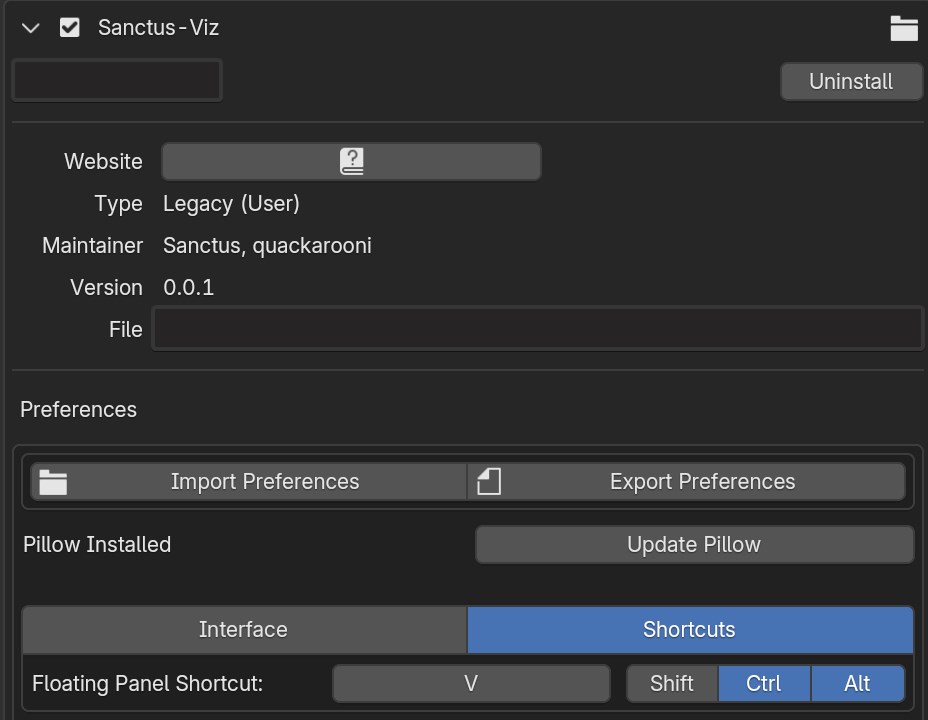Click the Uninstall button
The width and height of the screenshot is (928, 720).
pyautogui.click(x=850, y=82)
